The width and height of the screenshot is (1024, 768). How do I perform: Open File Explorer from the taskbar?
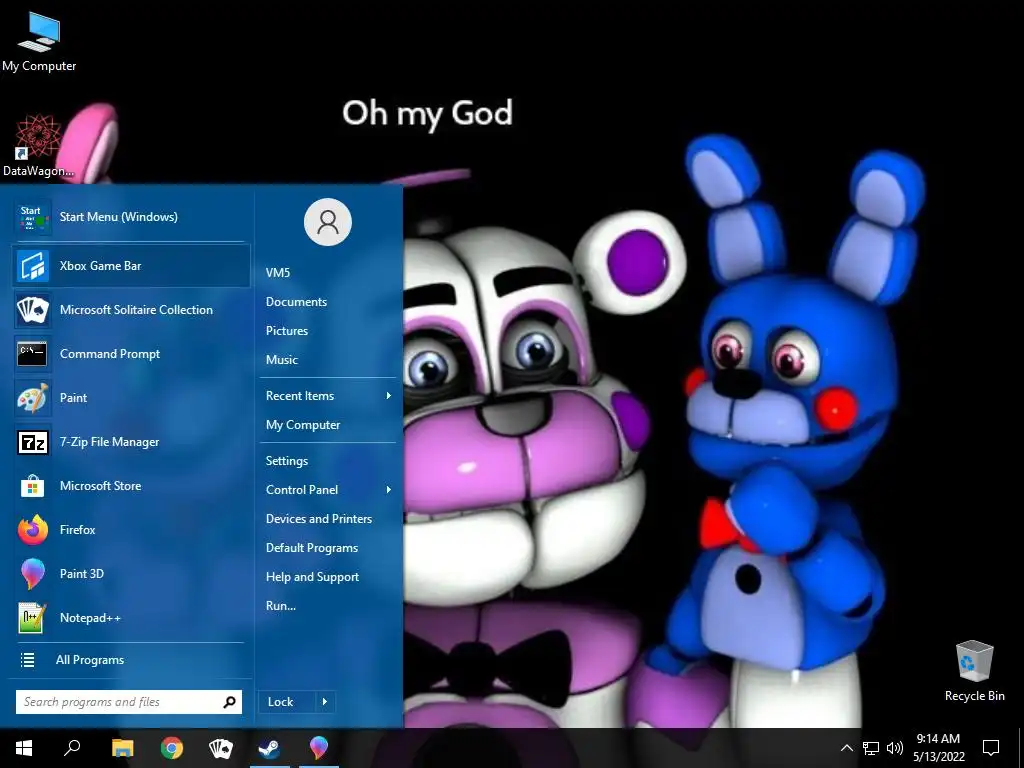tap(122, 748)
